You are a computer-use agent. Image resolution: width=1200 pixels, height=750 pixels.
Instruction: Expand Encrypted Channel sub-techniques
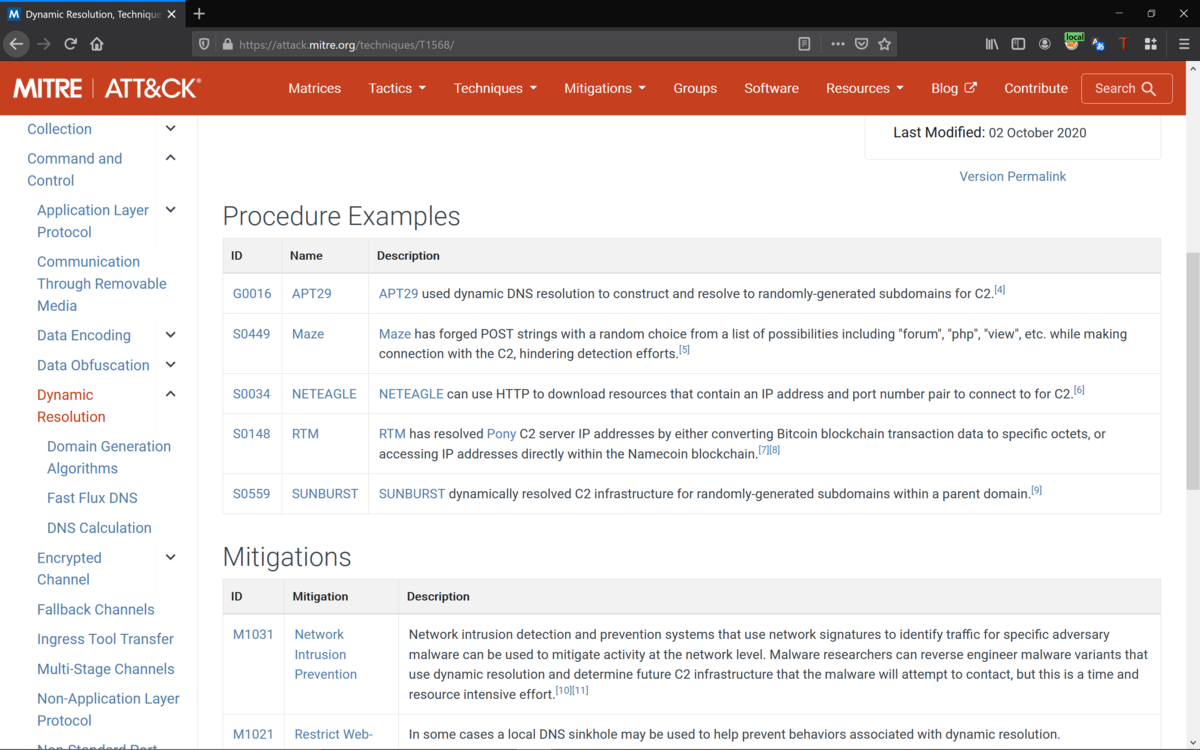pos(170,557)
